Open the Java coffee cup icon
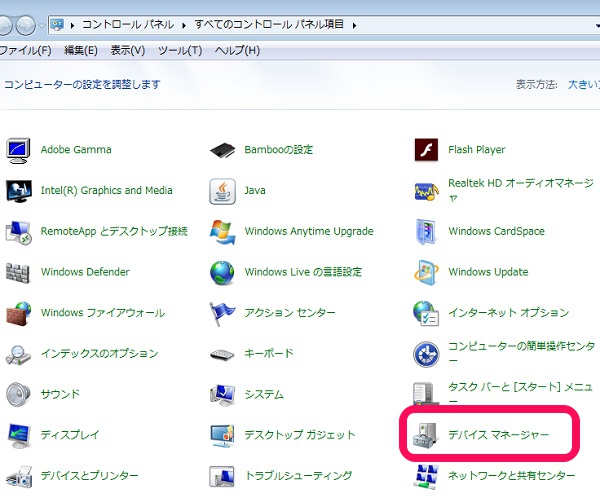The height and width of the screenshot is (498, 600). point(222,191)
